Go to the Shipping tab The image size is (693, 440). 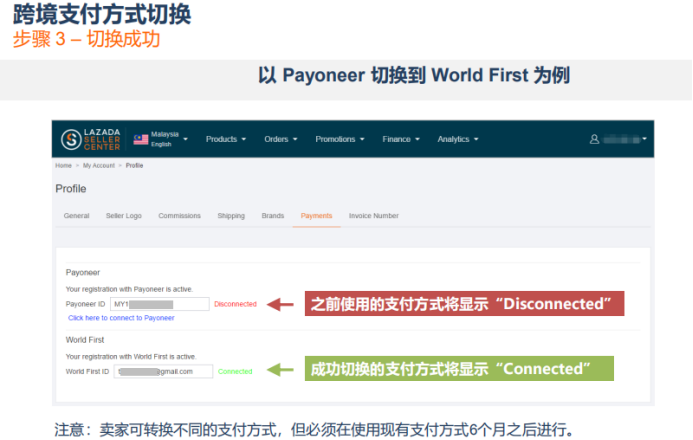tap(231, 216)
